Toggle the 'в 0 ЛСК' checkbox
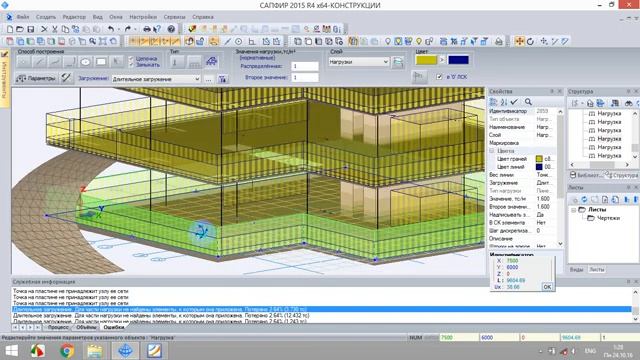This screenshot has width=640, height=360. 439,77
